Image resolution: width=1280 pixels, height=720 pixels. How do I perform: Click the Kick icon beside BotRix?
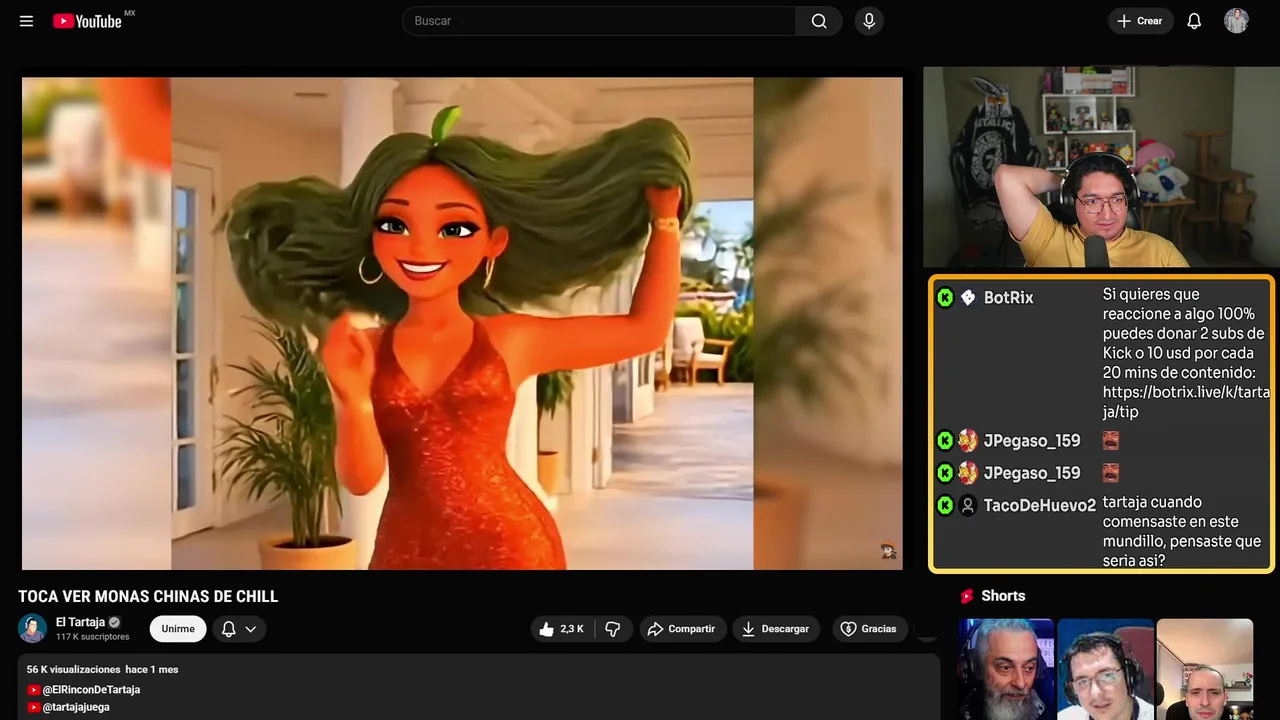tap(945, 298)
